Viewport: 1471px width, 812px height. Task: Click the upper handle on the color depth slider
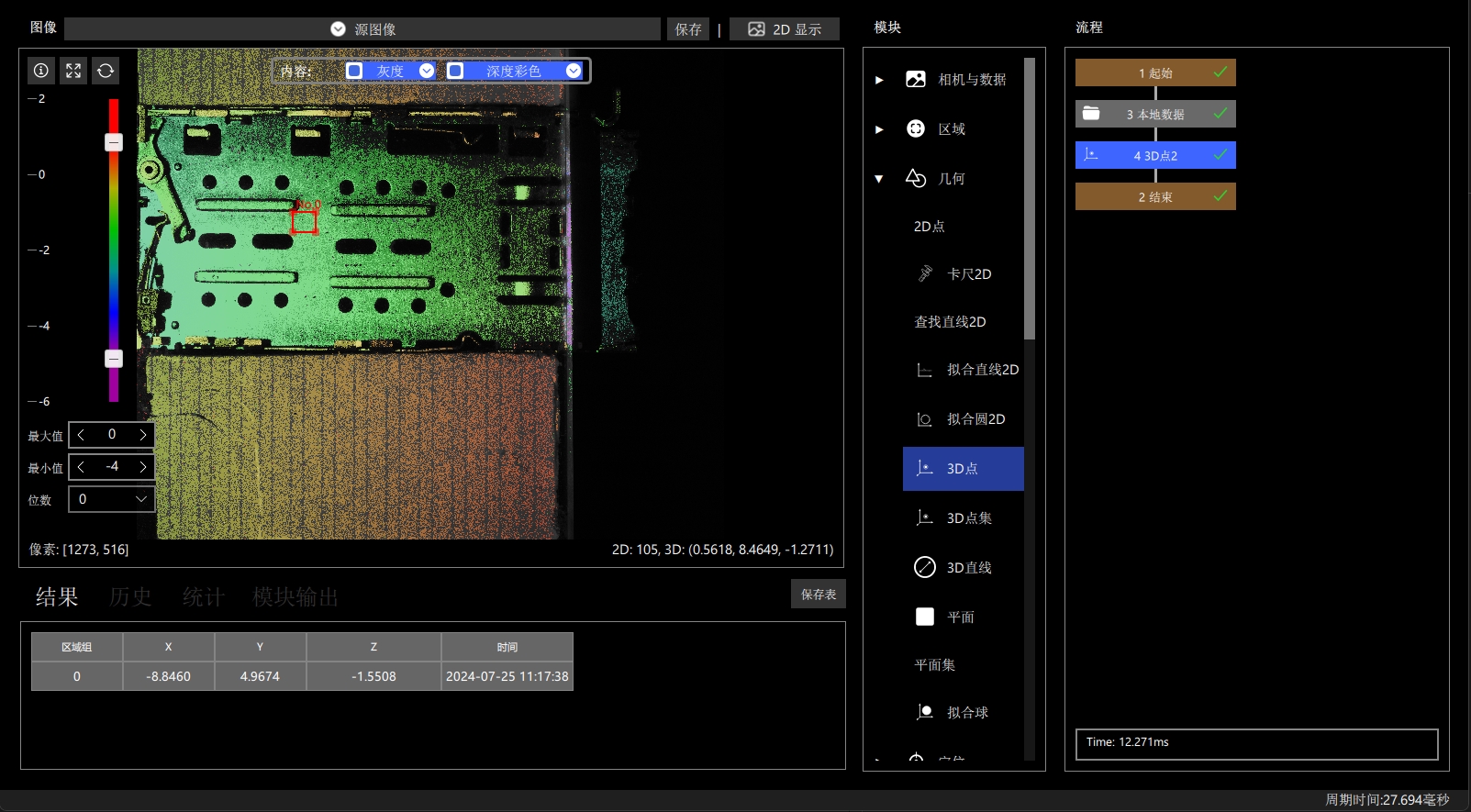(x=114, y=142)
